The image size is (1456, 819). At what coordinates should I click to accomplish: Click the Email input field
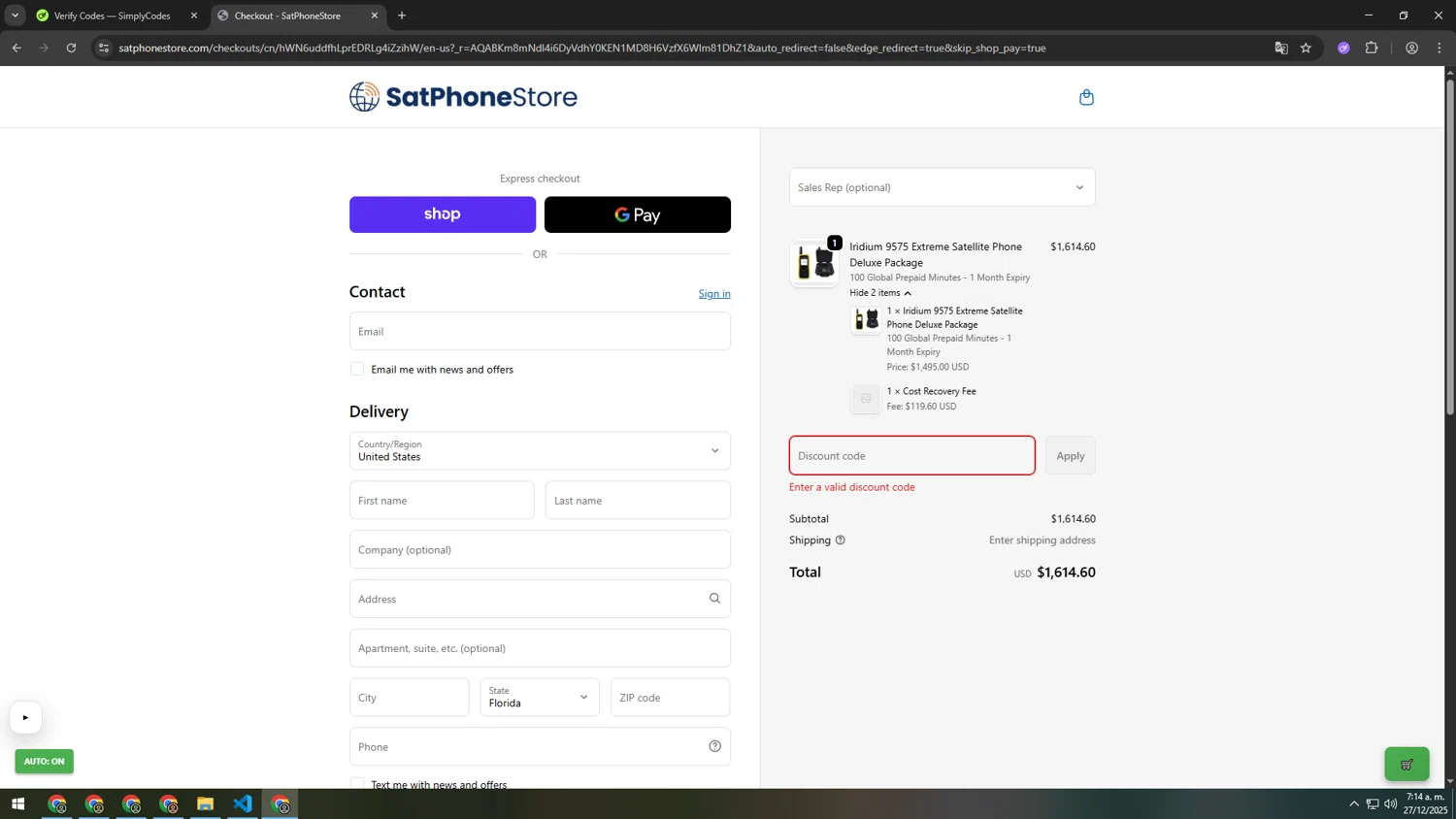click(x=540, y=331)
